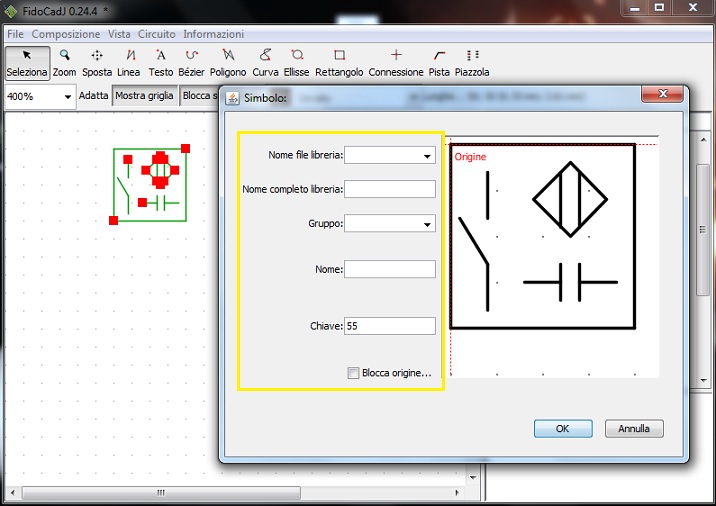716x506 pixels.
Task: Choose the Sposta move tool
Action: (97, 62)
